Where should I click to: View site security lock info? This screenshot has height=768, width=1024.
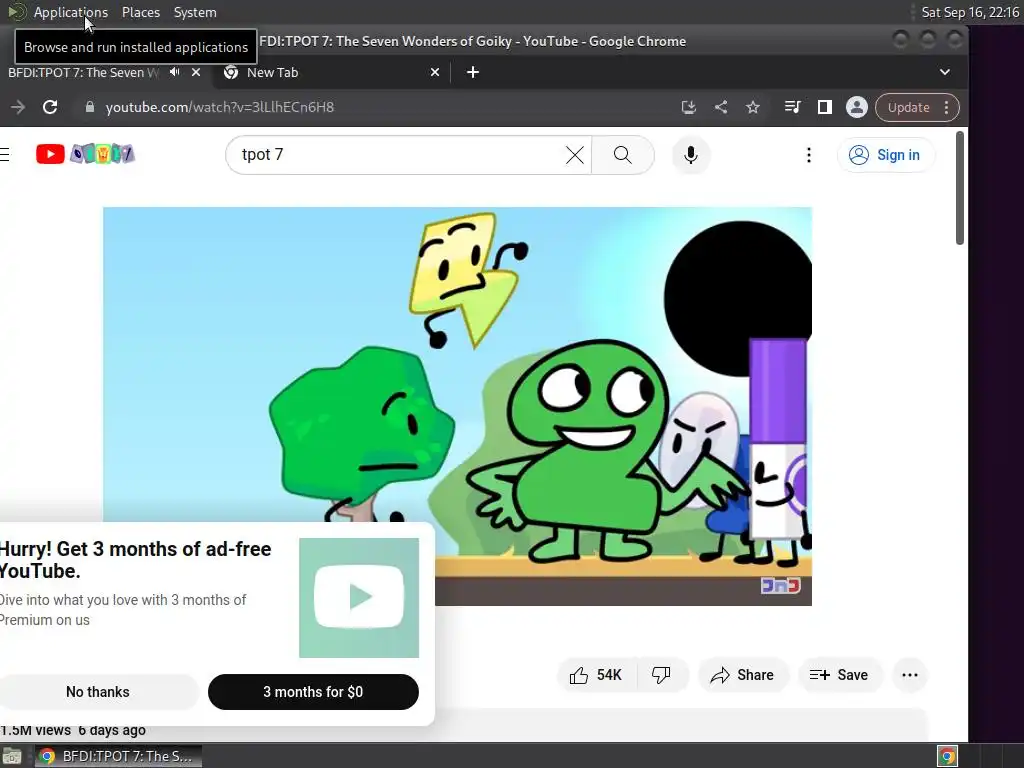pyautogui.click(x=89, y=107)
